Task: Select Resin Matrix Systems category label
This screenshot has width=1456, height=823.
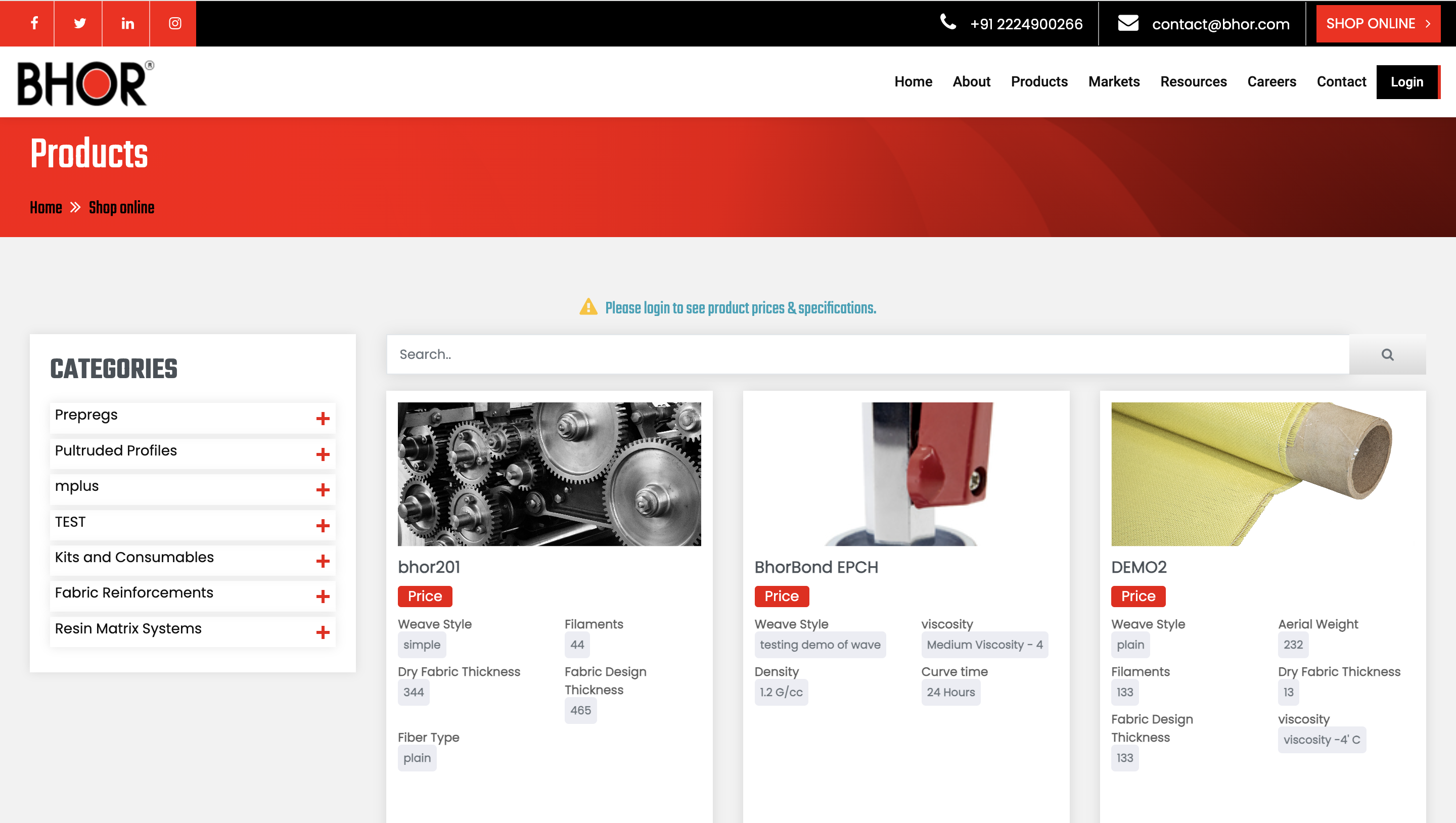Action: click(x=128, y=628)
